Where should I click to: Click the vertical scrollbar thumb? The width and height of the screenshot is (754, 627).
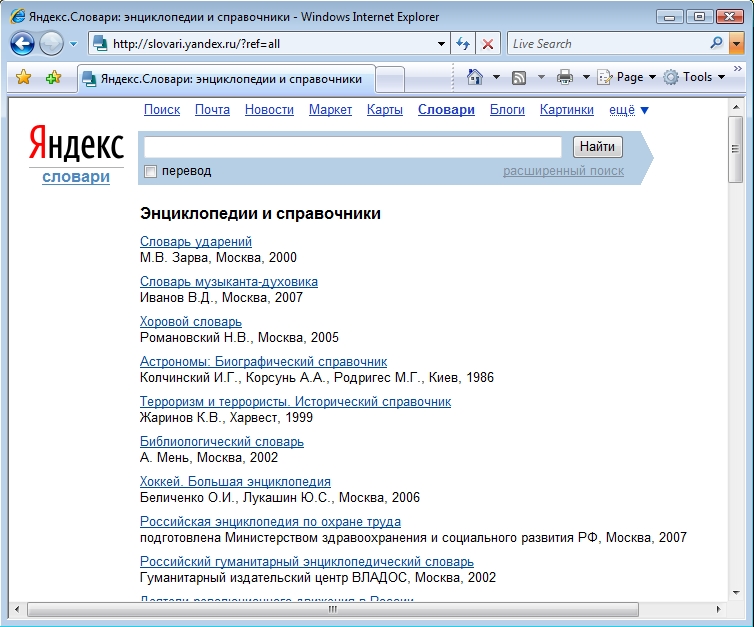tap(735, 149)
